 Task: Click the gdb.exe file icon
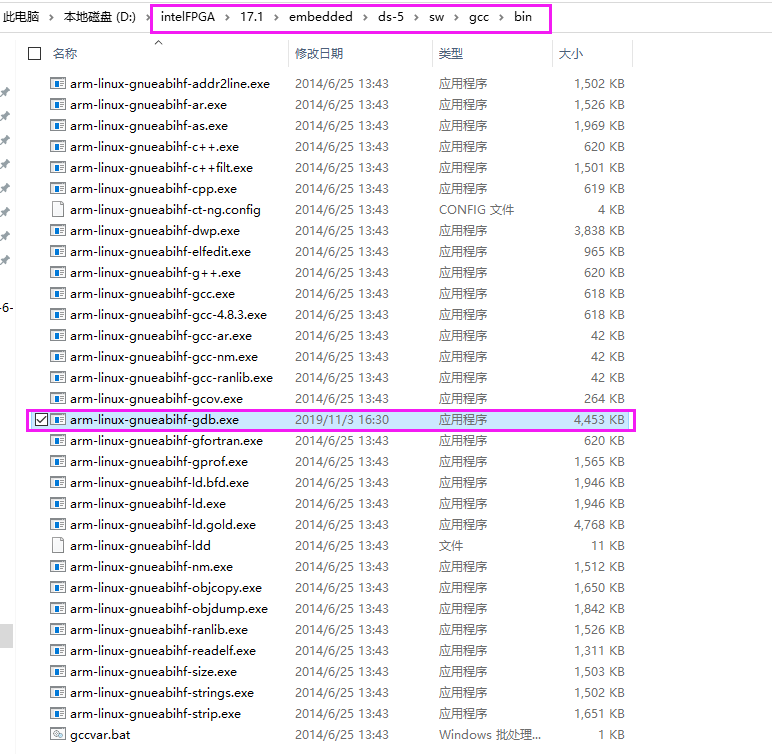point(58,420)
